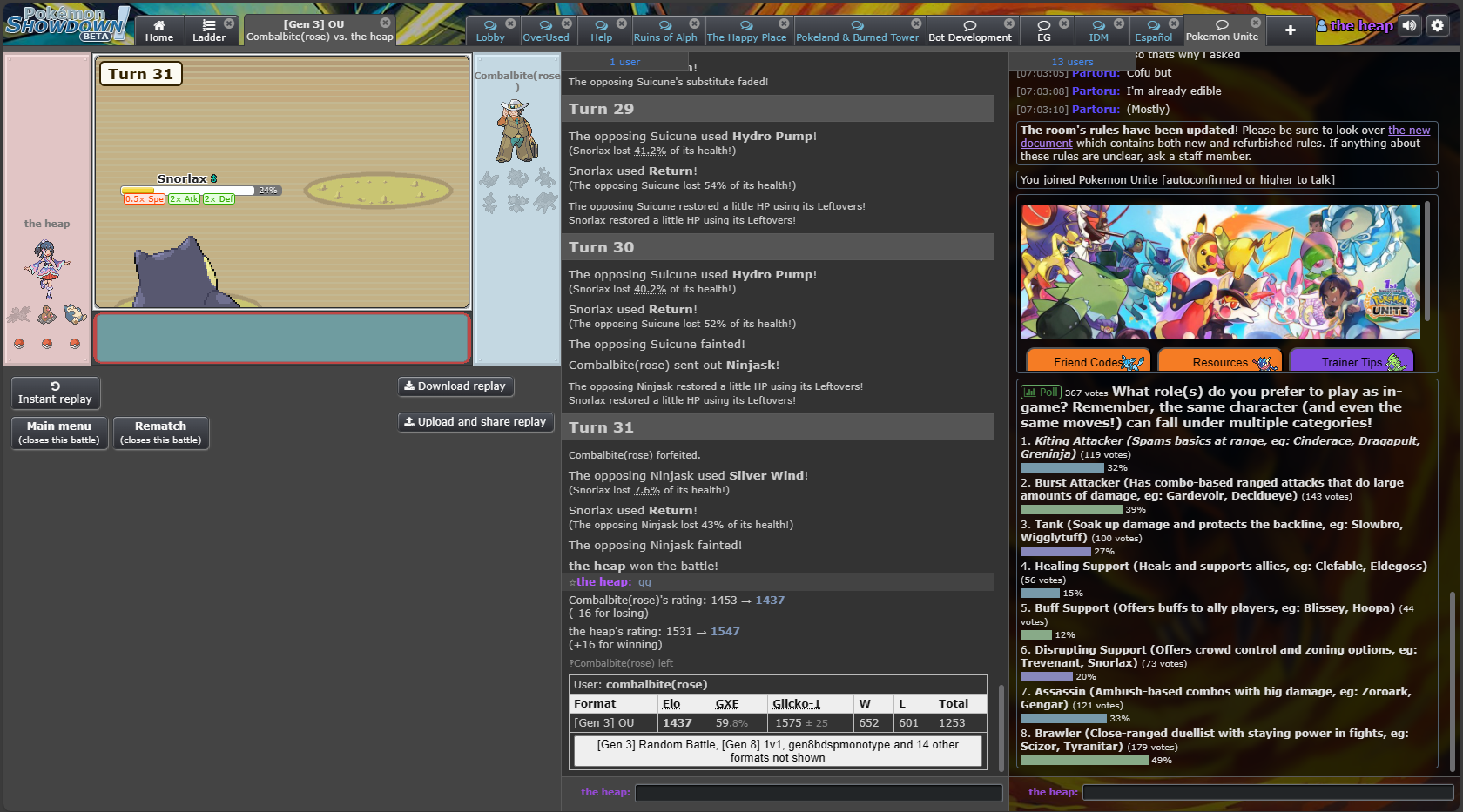The image size is (1463, 812).
Task: Open Trainer Tips button
Action: (1351, 362)
